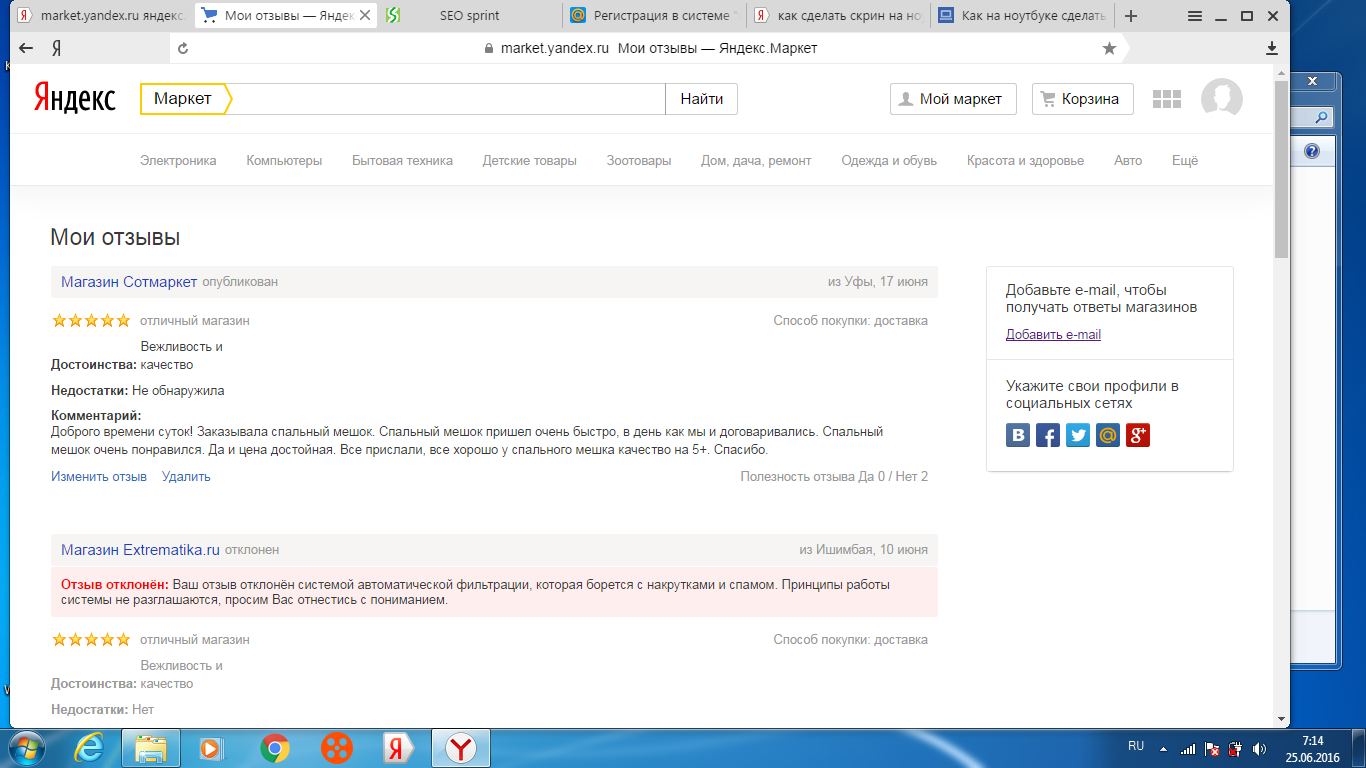Viewport: 1366px width, 768px height.
Task: Switch to Регистрация в системе tab
Action: pos(654,16)
